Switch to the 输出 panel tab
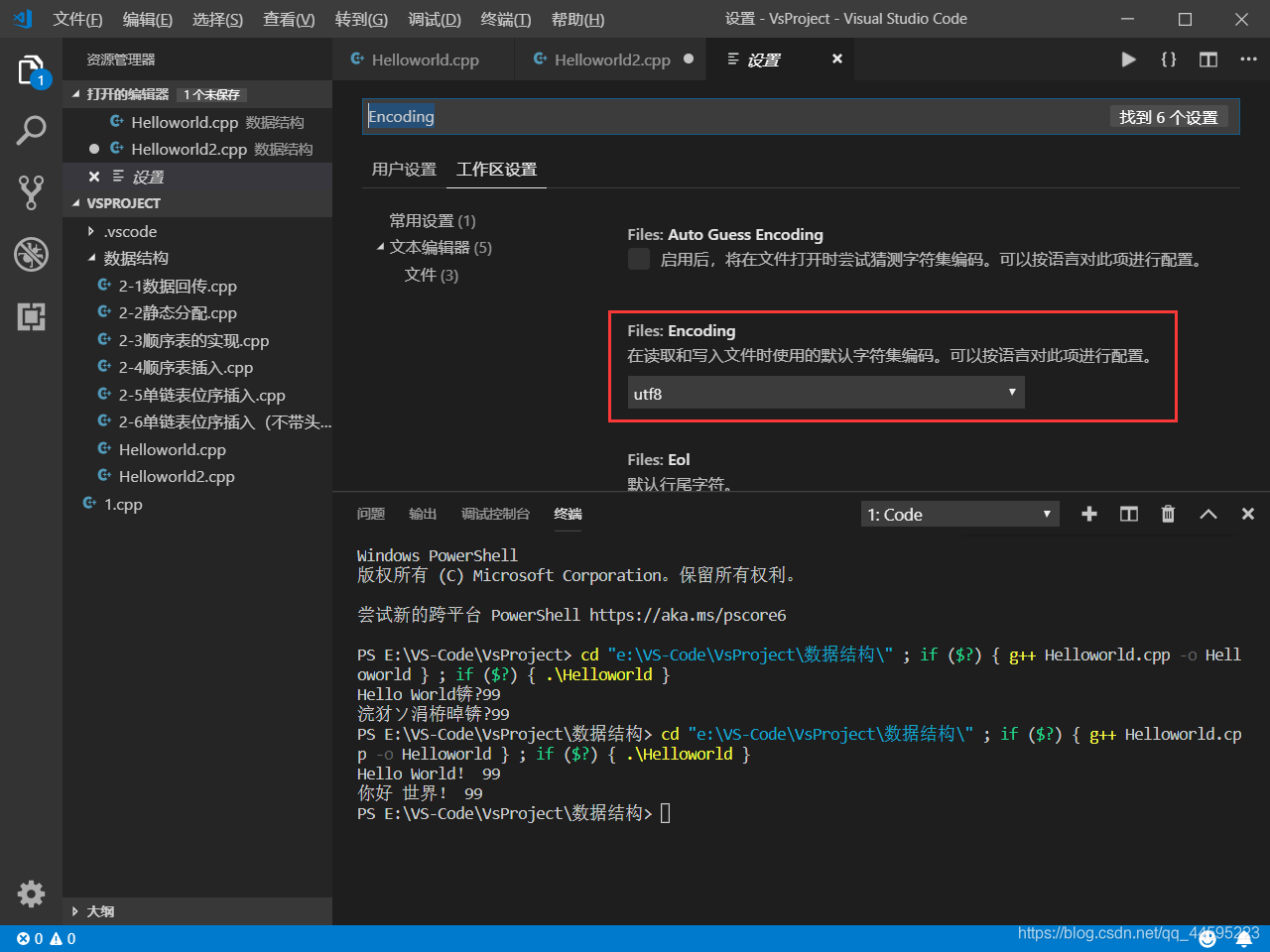Viewport: 1270px width, 952px height. (x=423, y=514)
